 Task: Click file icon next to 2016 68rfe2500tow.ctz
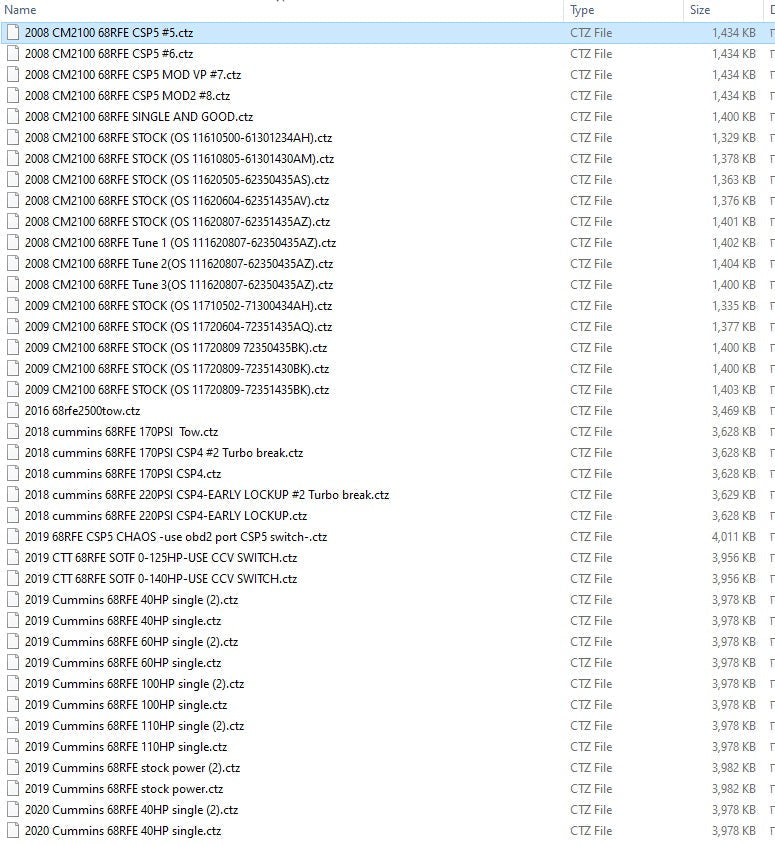point(13,411)
